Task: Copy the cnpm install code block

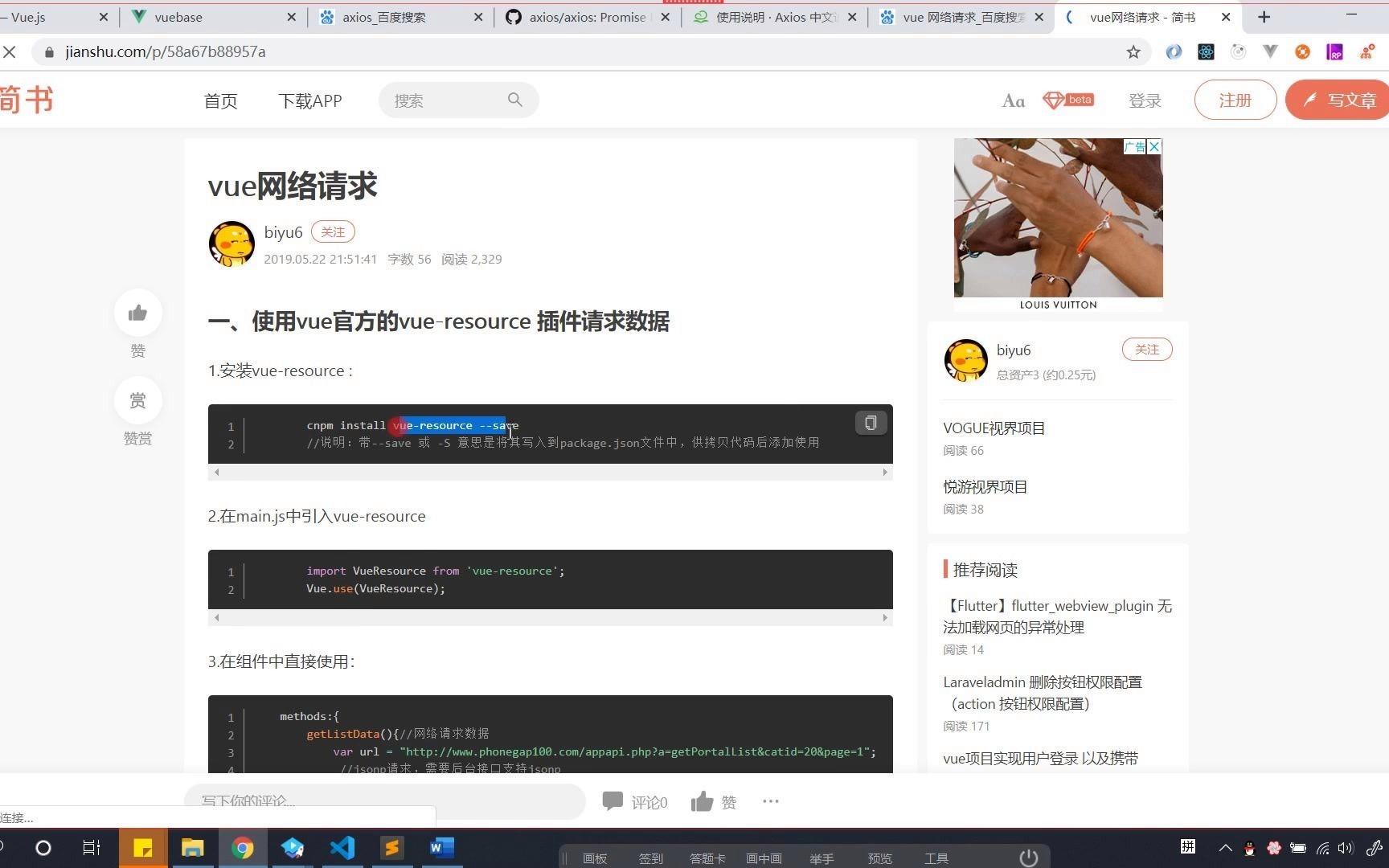Action: point(871,423)
